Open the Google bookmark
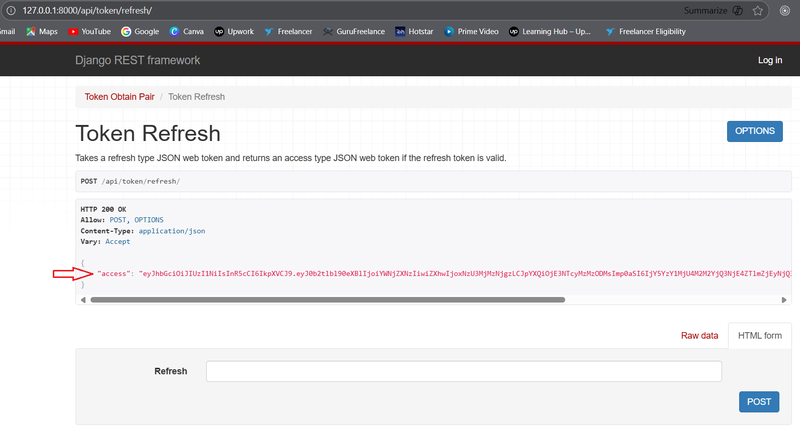 [x=140, y=31]
